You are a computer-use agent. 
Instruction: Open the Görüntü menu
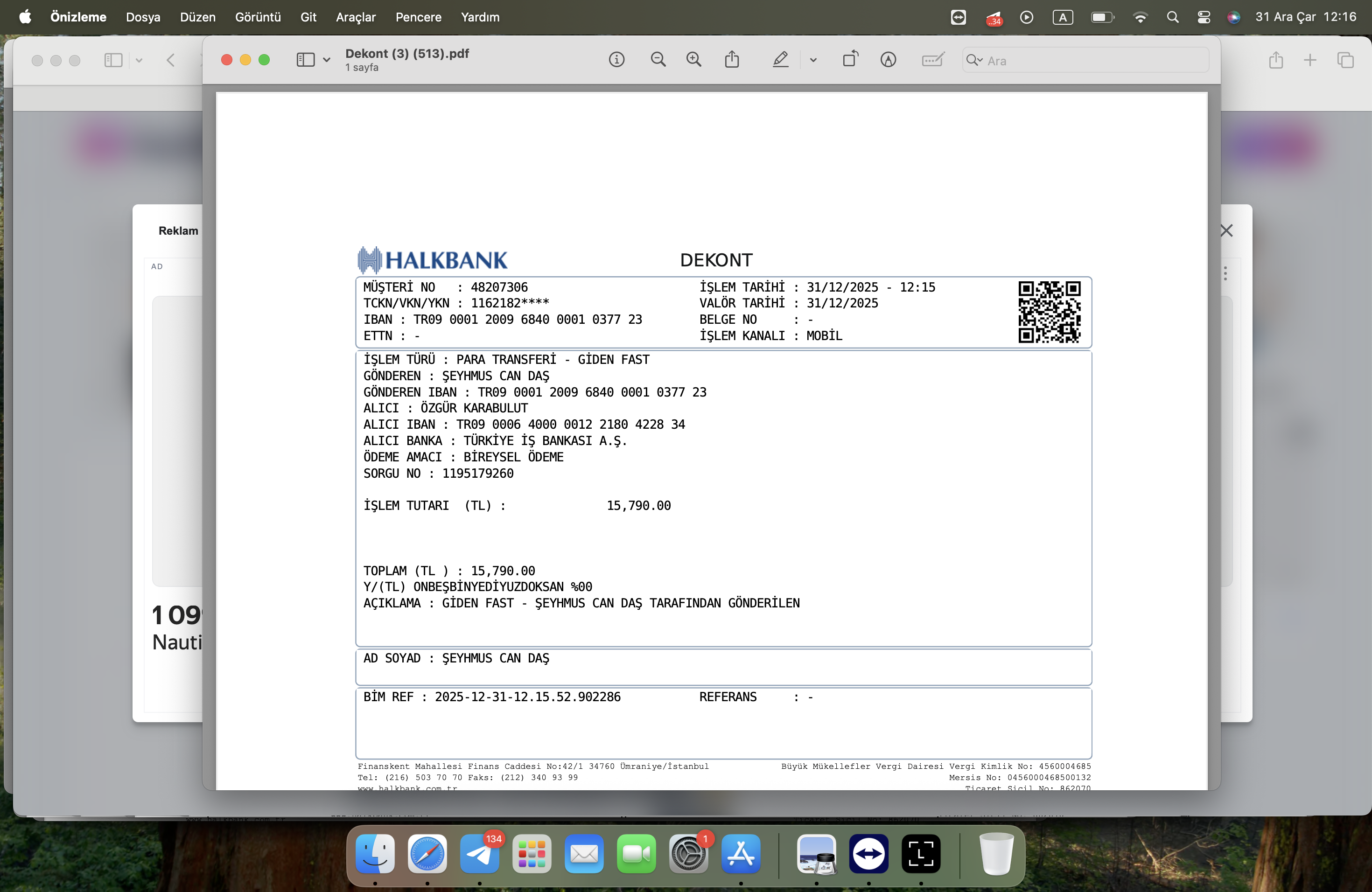click(x=258, y=17)
